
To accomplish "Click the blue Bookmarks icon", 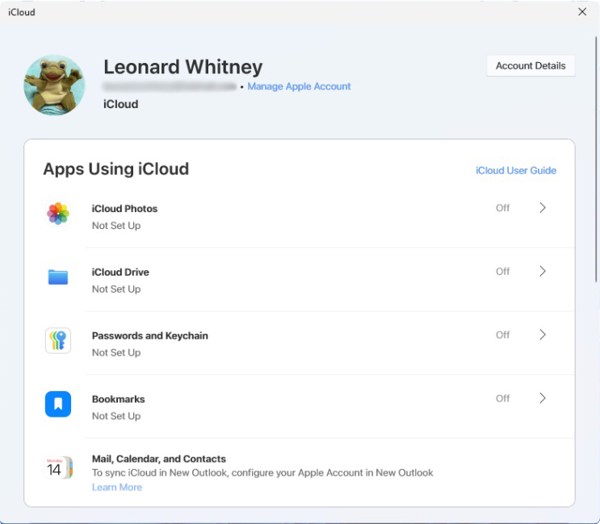I will point(58,404).
